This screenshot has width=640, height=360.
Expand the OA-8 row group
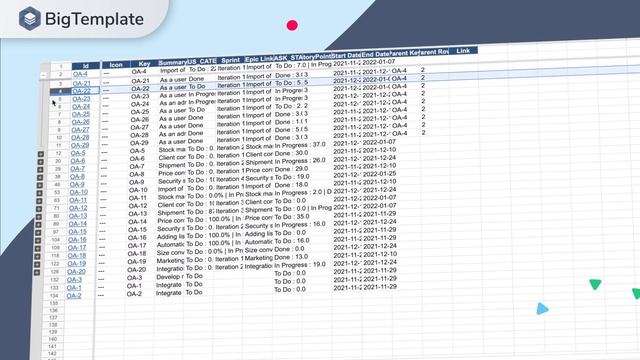click(x=40, y=178)
